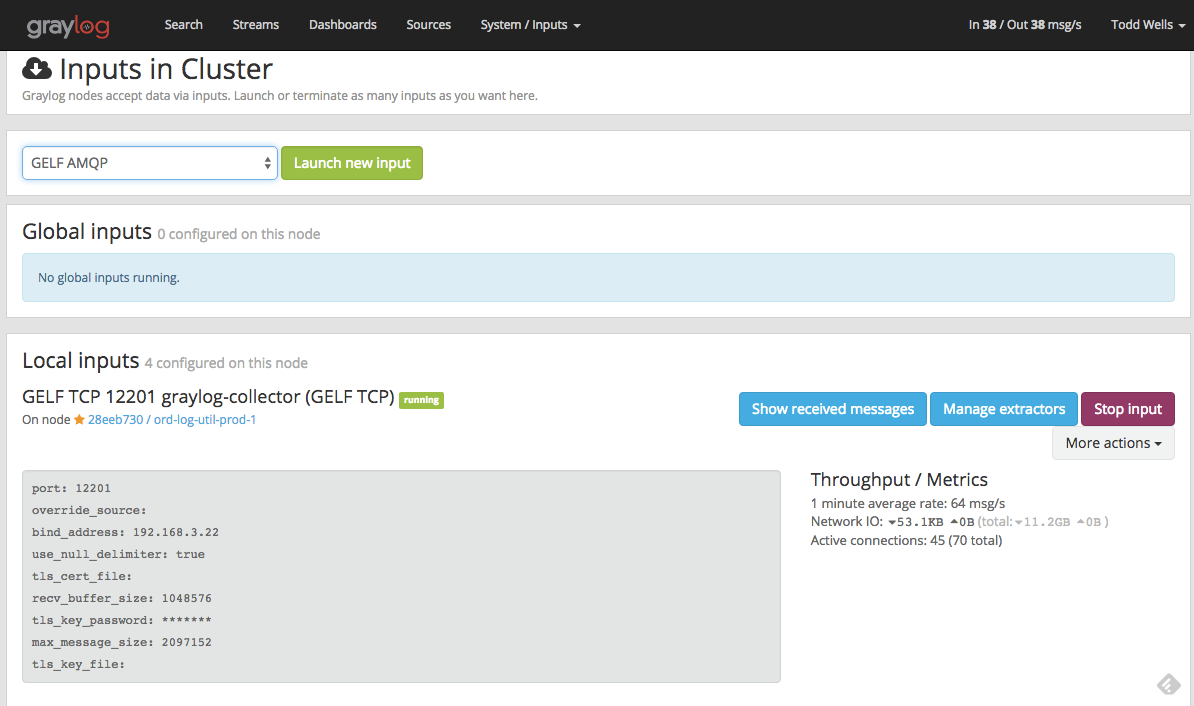Click 'Active connections: 45 (70 total)'
This screenshot has height=706, width=1194.
[x=906, y=541]
